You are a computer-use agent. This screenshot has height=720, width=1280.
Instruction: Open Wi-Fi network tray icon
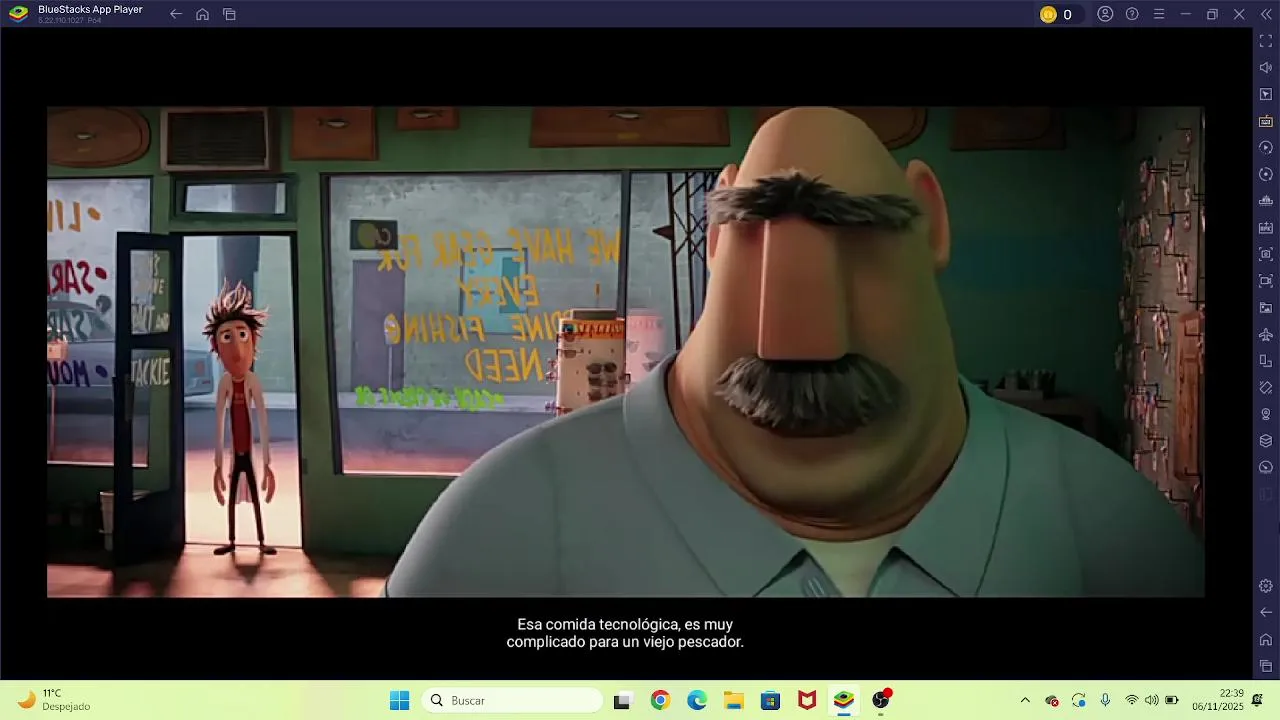point(1132,700)
